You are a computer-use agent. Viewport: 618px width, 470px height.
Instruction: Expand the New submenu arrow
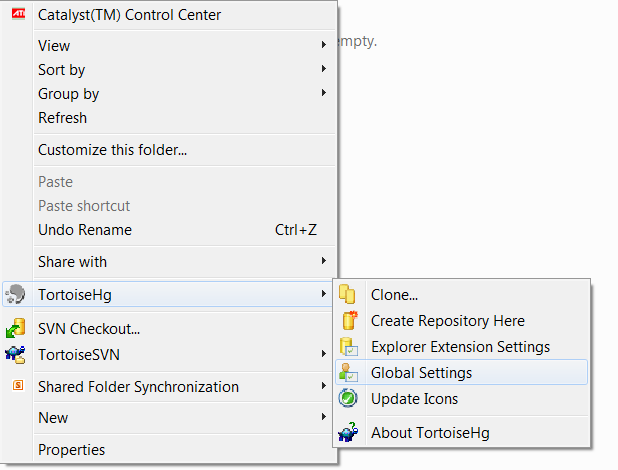[324, 417]
